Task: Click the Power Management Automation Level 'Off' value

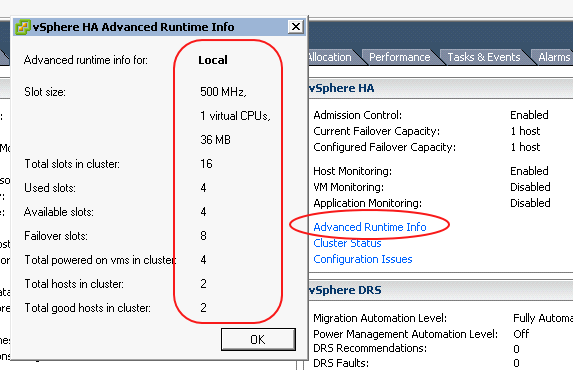Action: click(521, 334)
